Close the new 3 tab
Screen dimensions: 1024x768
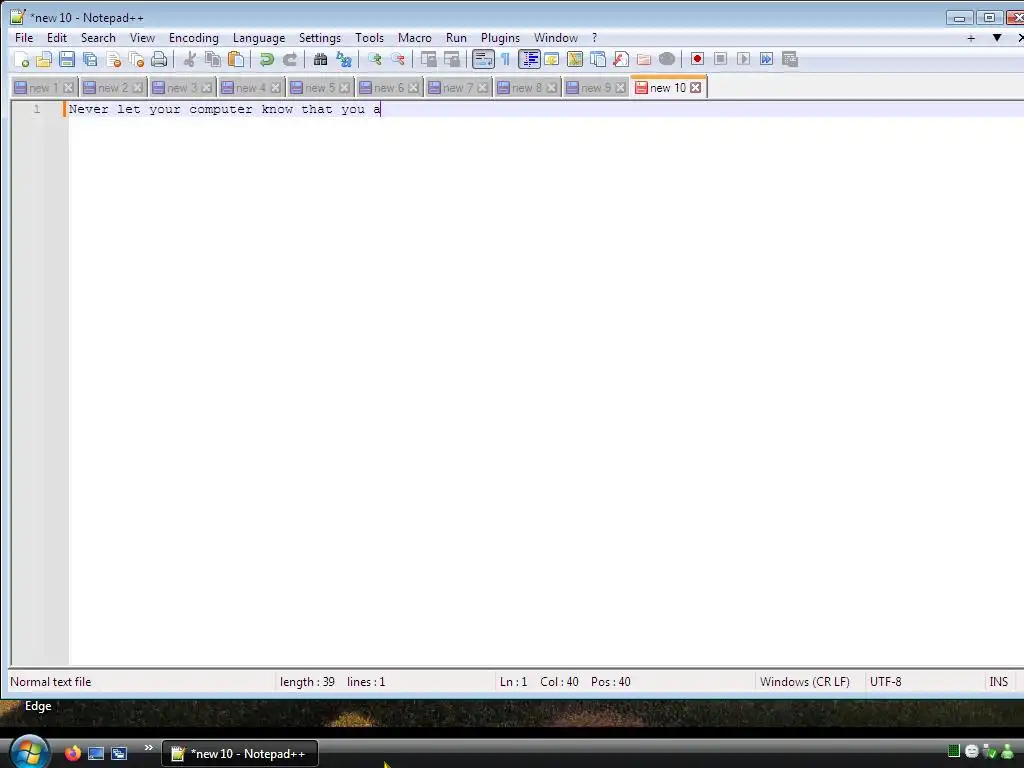(206, 88)
